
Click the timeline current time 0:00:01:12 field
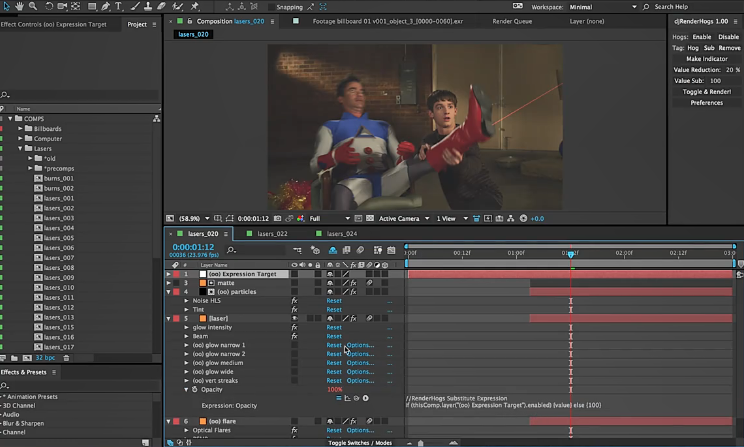coord(194,246)
